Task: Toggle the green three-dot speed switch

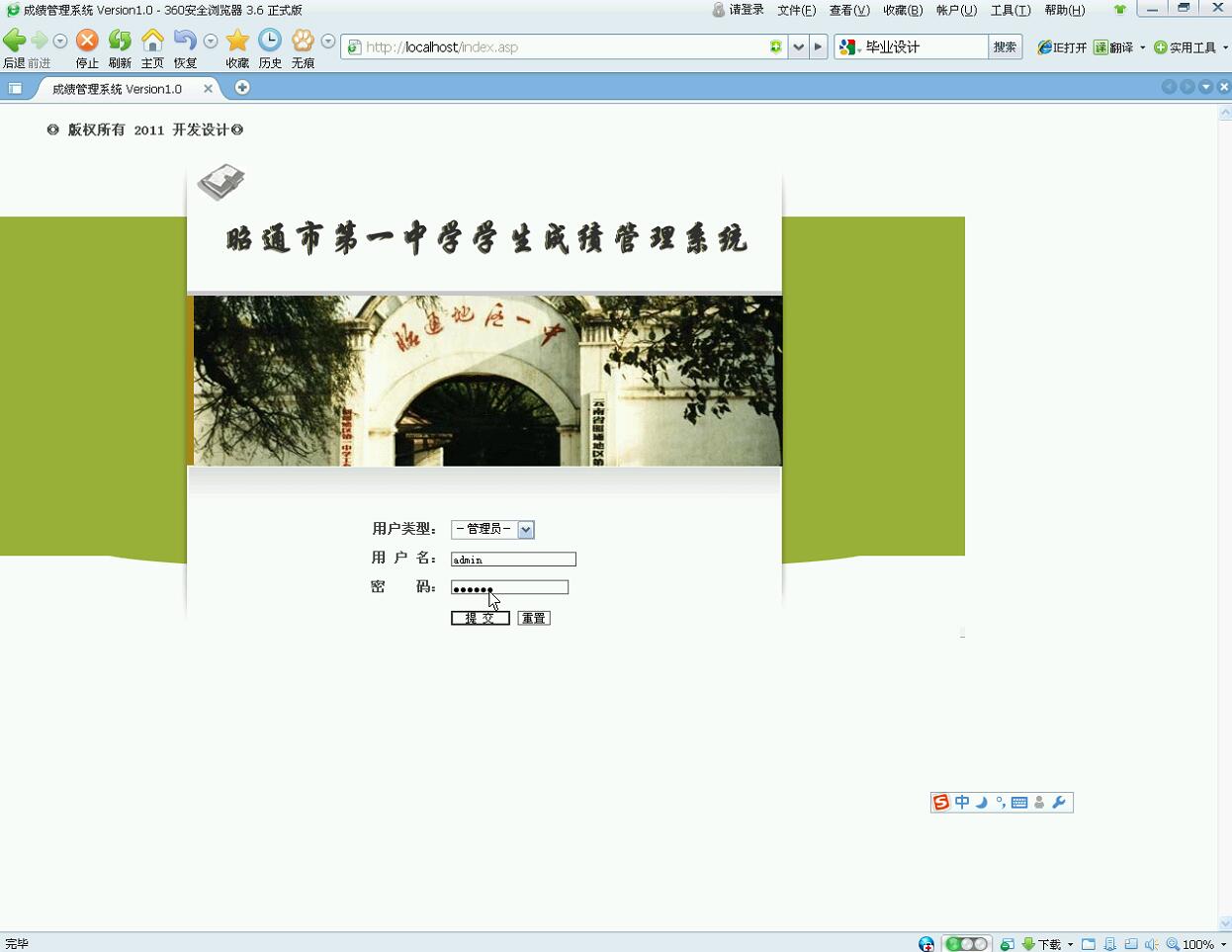Action: (x=966, y=944)
